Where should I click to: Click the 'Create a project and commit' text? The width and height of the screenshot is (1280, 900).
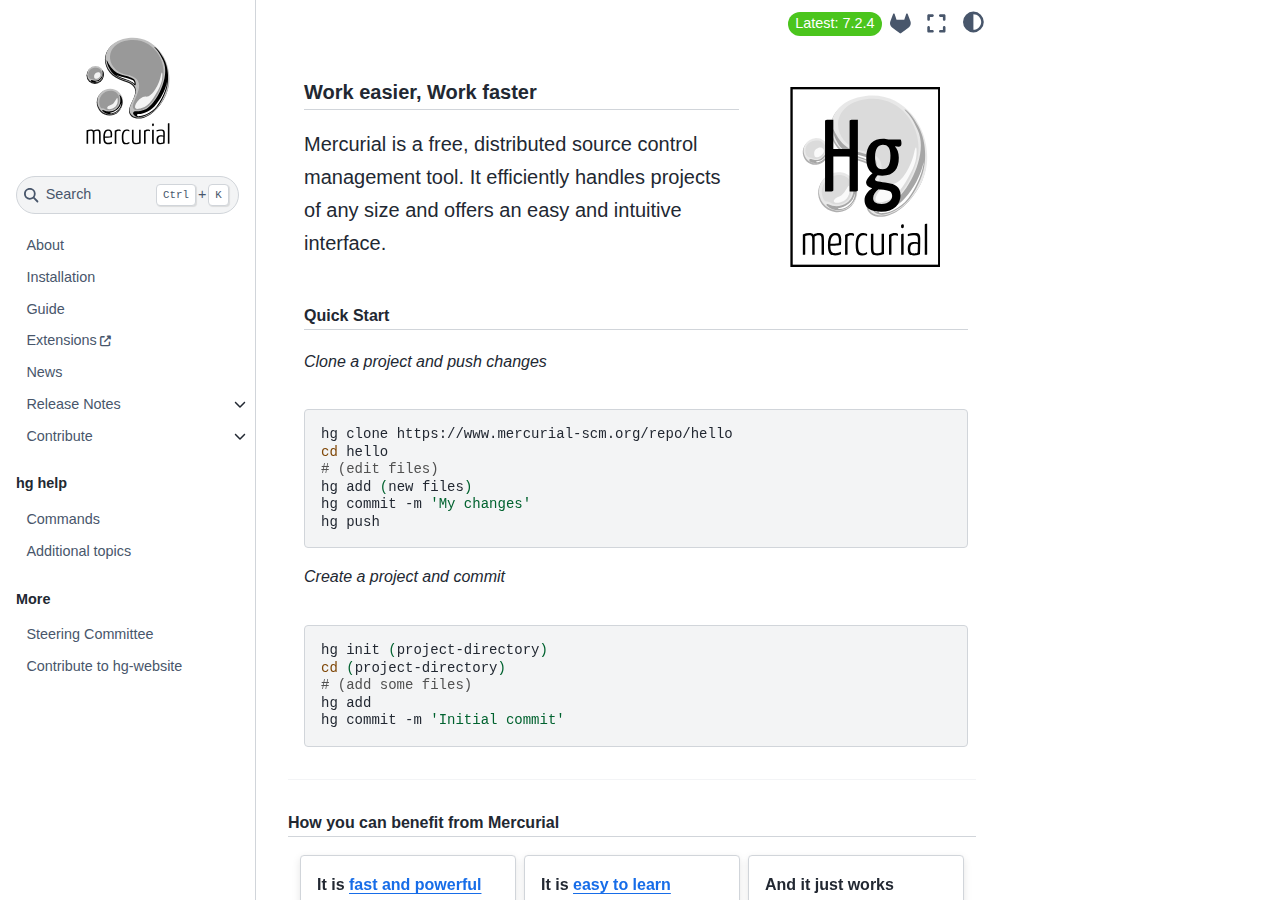coord(404,577)
